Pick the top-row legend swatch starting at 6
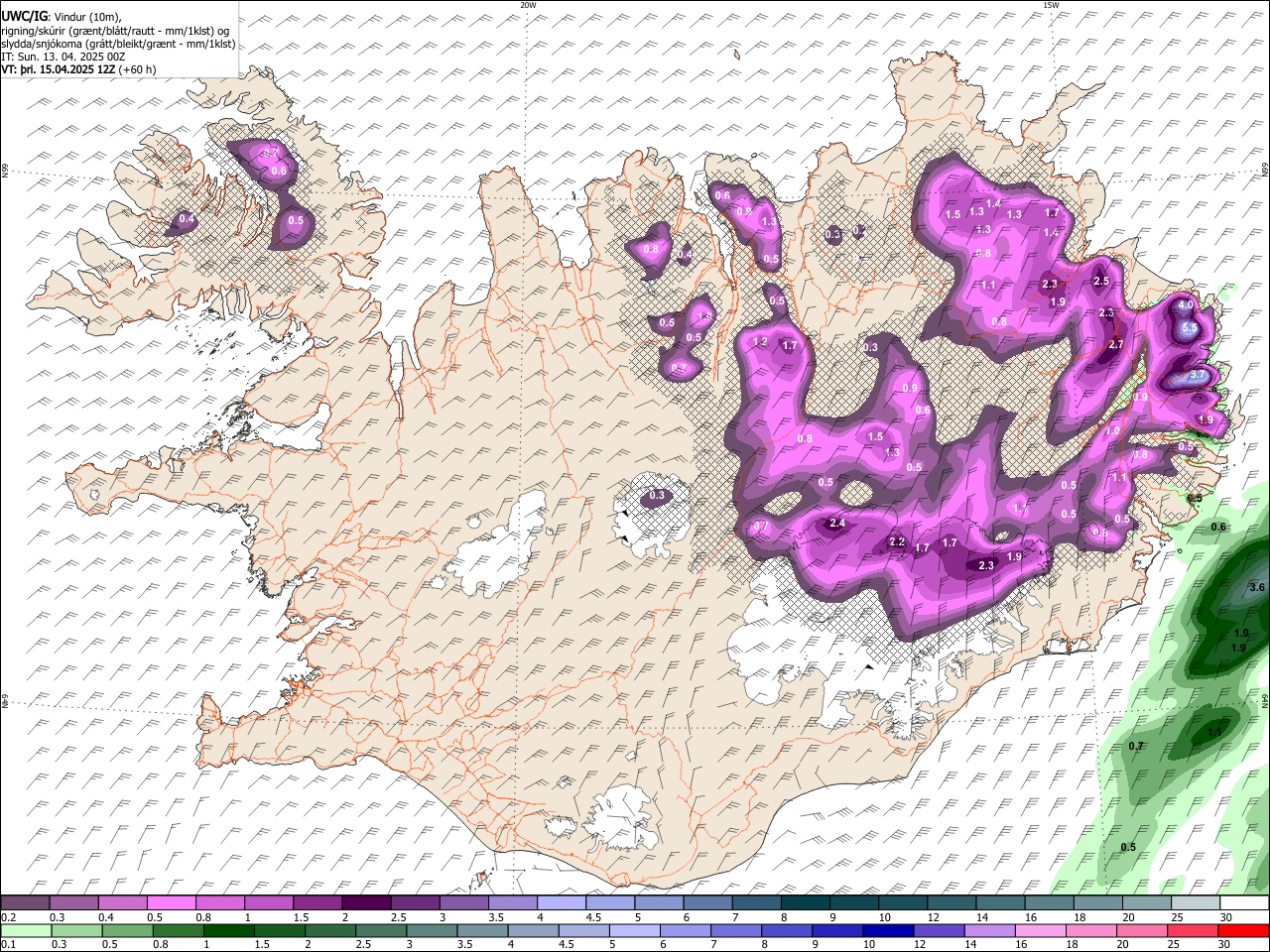Viewport: 1270px width, 952px height. click(x=707, y=902)
